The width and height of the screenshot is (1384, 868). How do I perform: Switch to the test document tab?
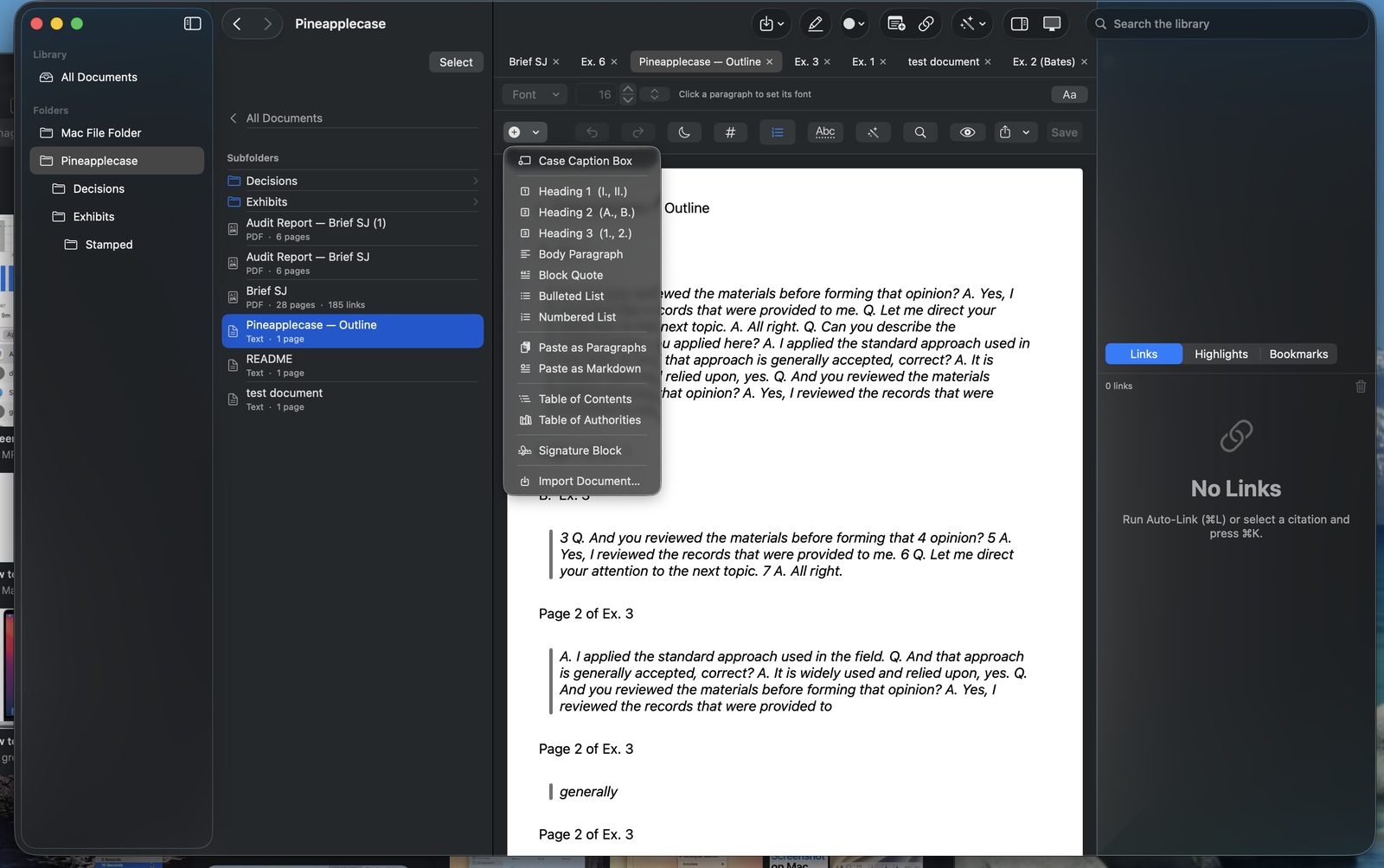pyautogui.click(x=943, y=61)
